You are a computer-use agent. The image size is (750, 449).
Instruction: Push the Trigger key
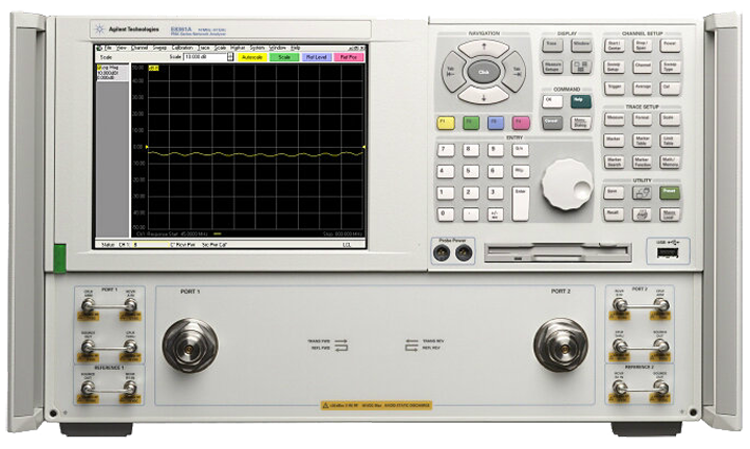(614, 88)
